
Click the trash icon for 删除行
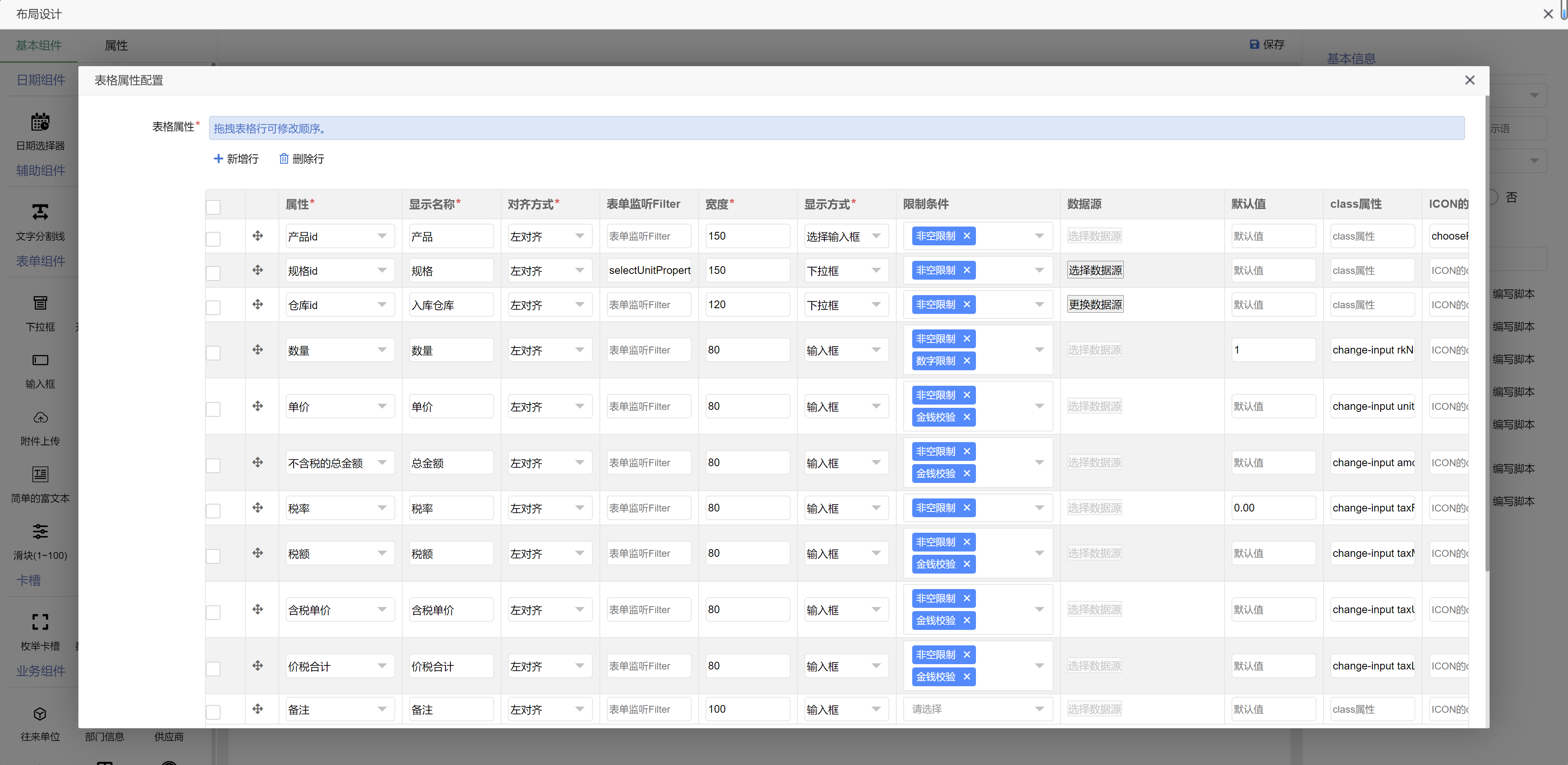point(284,158)
